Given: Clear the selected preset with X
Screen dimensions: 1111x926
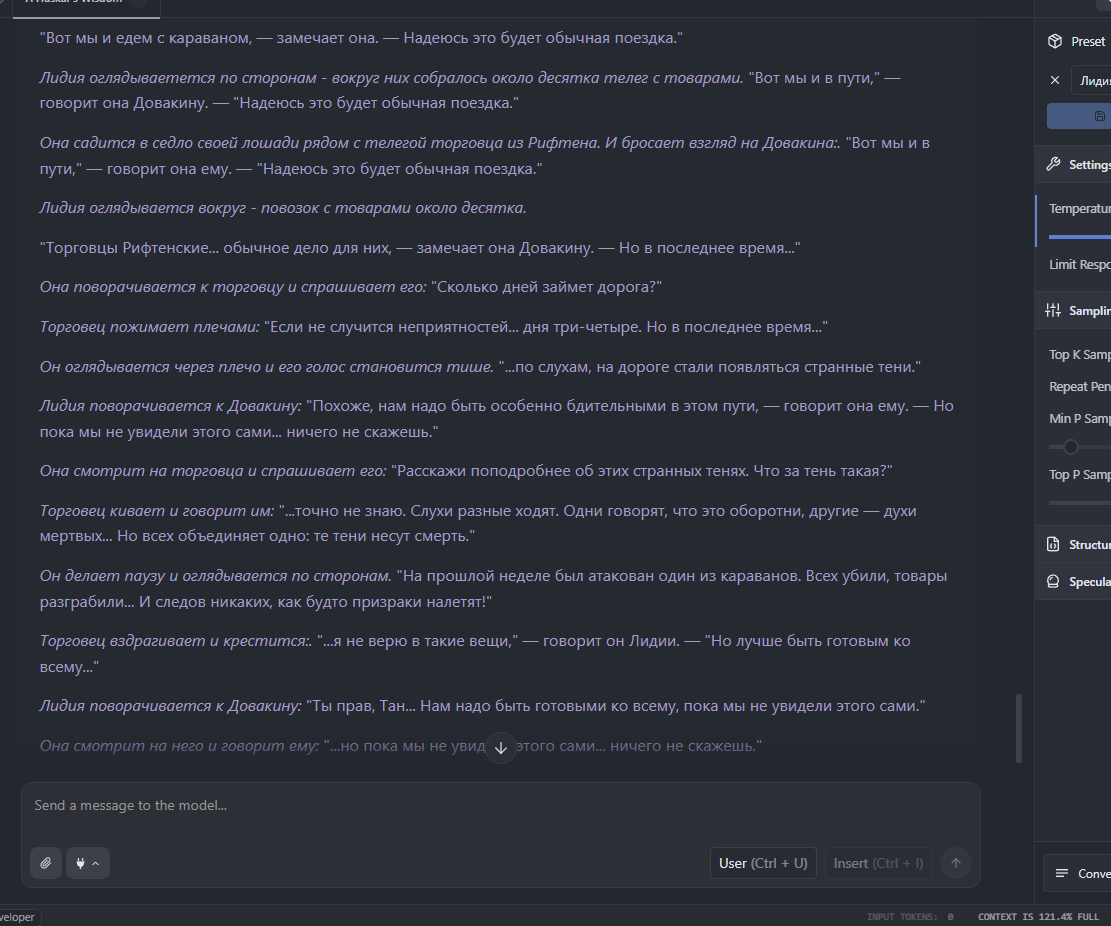Looking at the screenshot, I should (x=1055, y=80).
